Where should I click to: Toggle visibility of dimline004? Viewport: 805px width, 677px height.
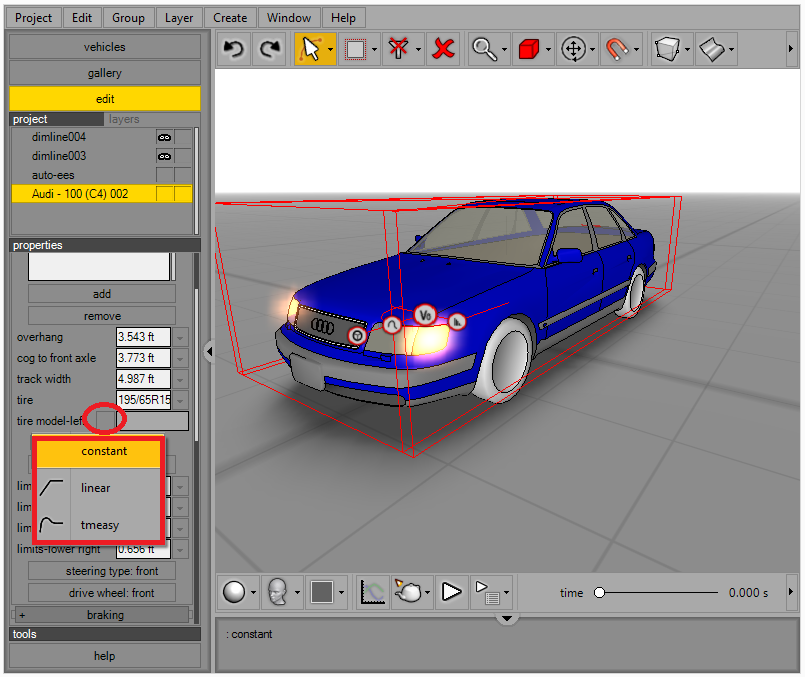164,137
